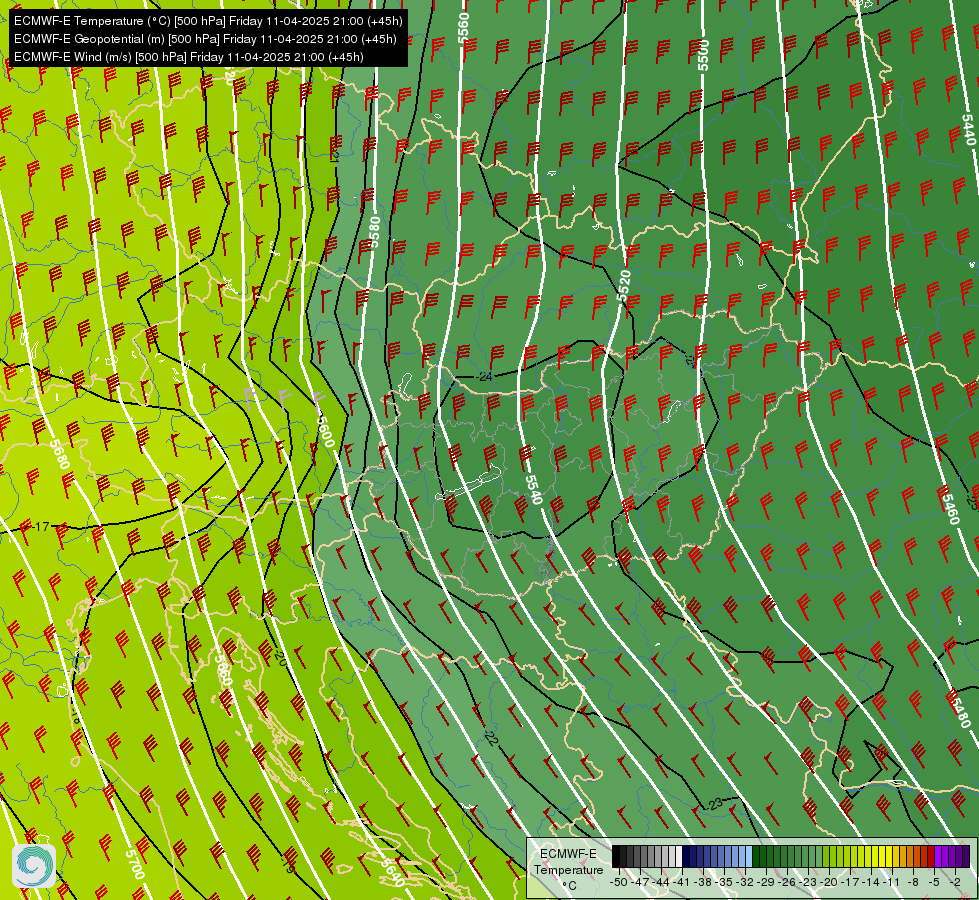The width and height of the screenshot is (979, 900).
Task: Click the 5600 geopotential contour label
Action: (x=325, y=432)
